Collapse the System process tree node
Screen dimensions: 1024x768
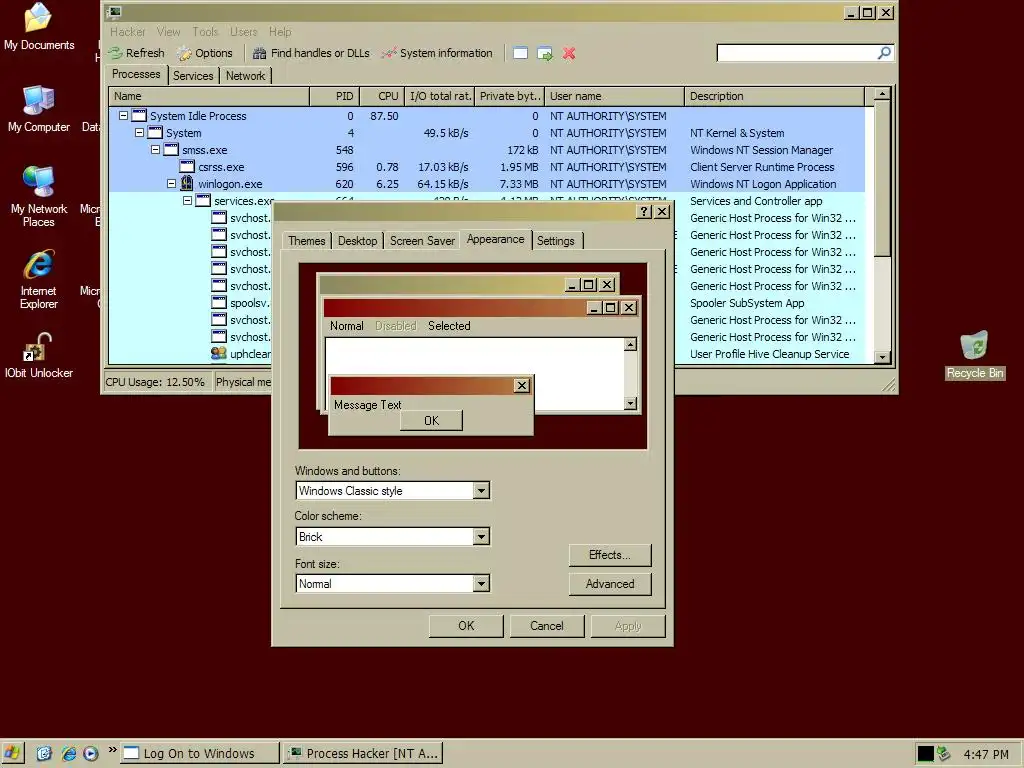[139, 133]
